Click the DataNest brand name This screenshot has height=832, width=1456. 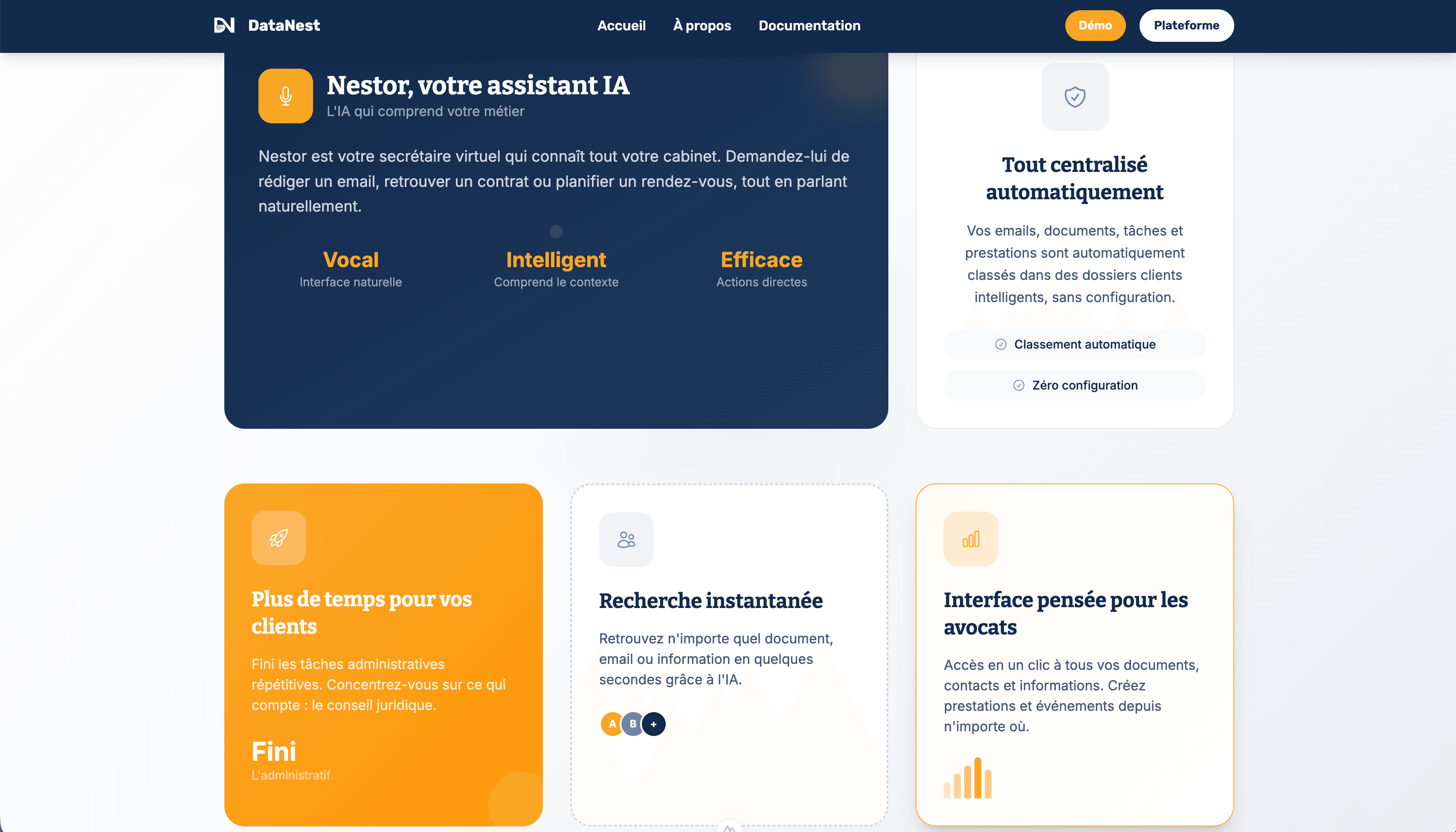284,25
